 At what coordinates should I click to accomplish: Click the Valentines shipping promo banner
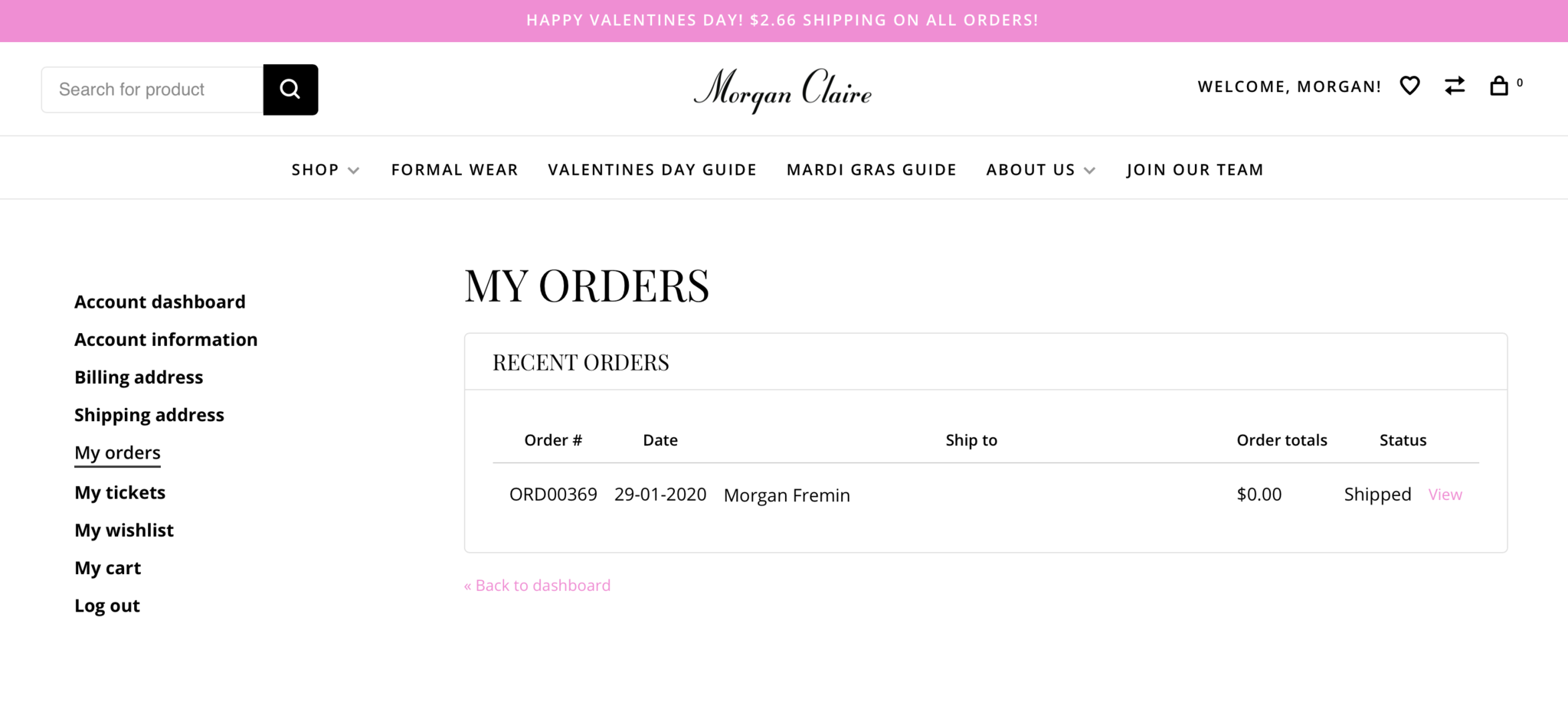tap(783, 21)
